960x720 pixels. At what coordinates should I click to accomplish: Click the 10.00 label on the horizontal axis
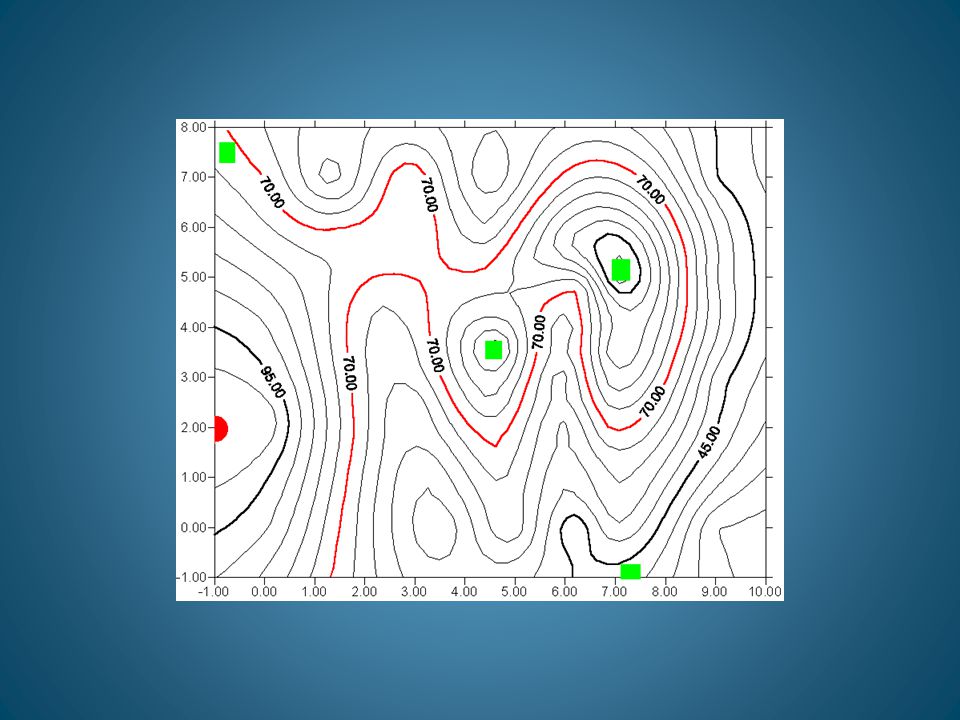[x=766, y=591]
